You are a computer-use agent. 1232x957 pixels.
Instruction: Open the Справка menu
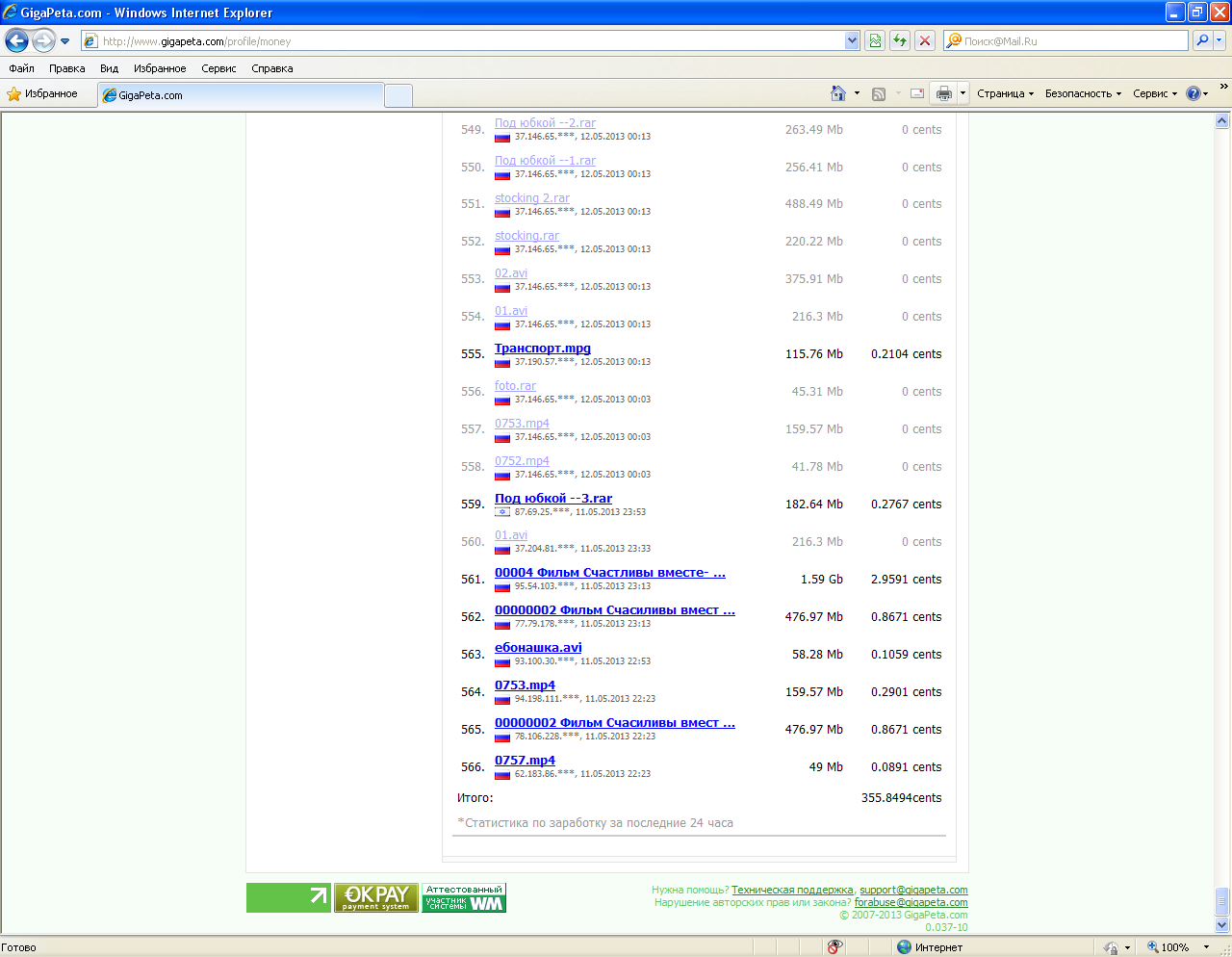tap(271, 68)
